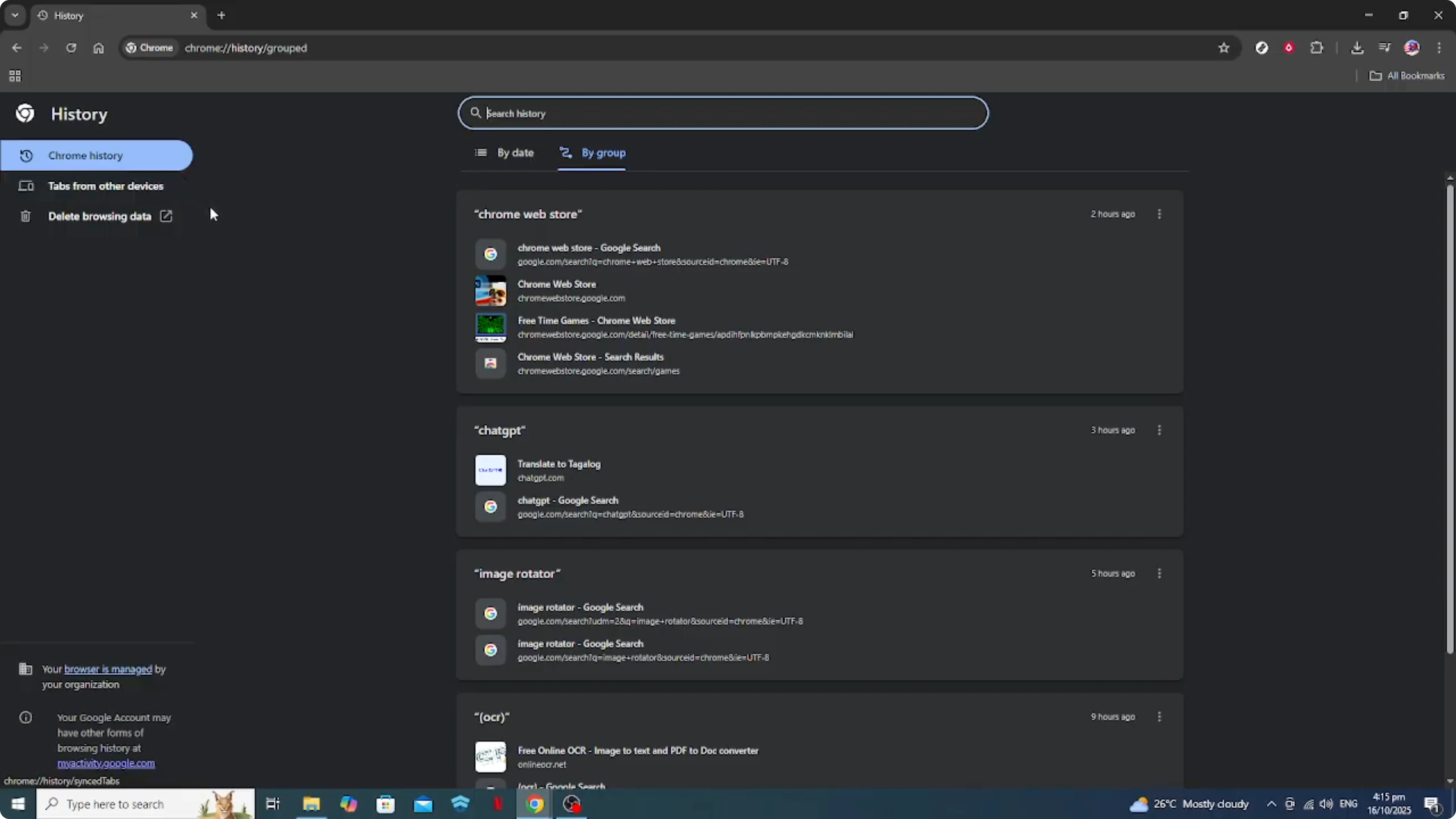Follow the "browser is managed" link
Screen dimensions: 1456x819
108,669
